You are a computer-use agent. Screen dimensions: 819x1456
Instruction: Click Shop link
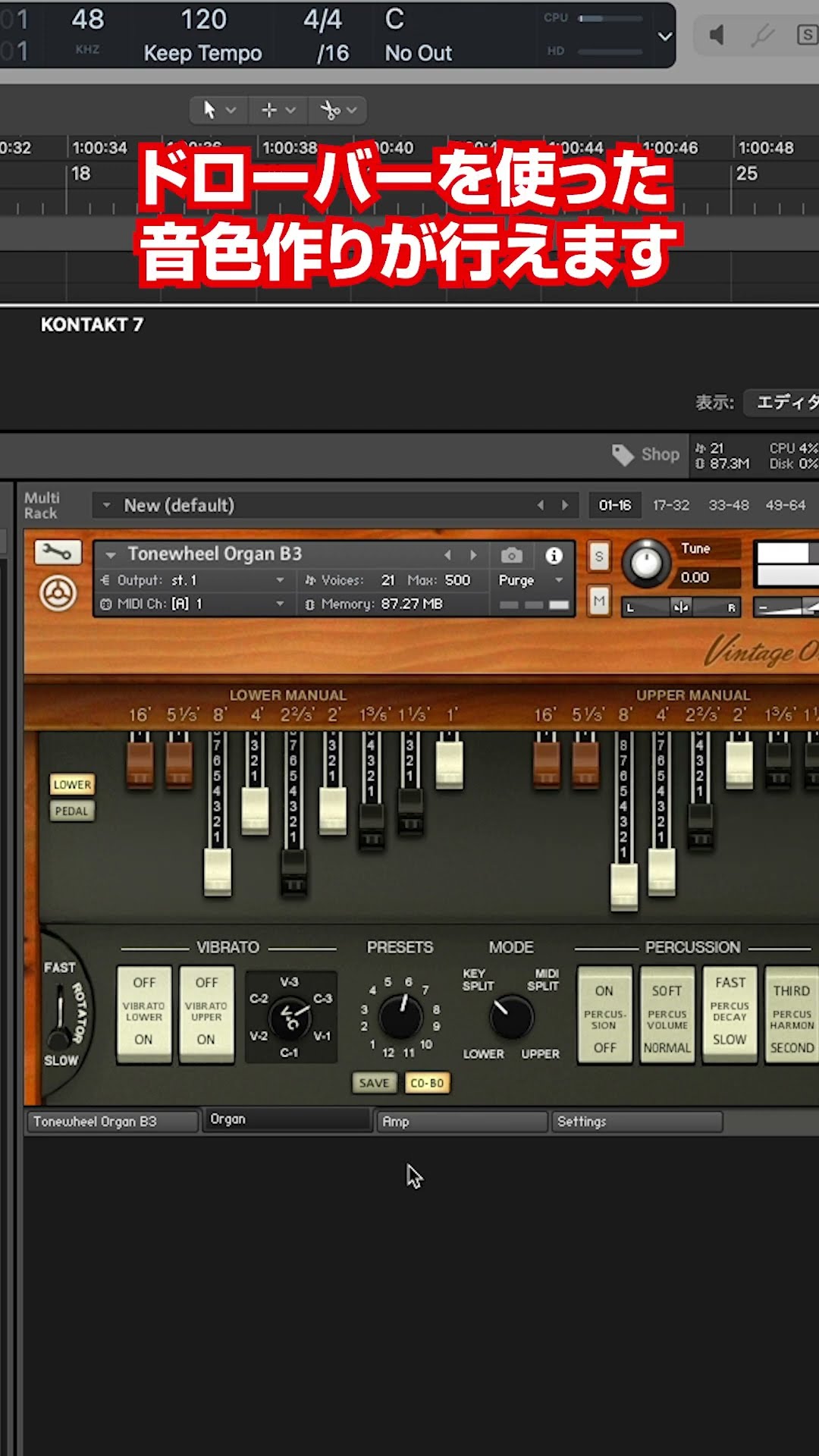coord(661,454)
